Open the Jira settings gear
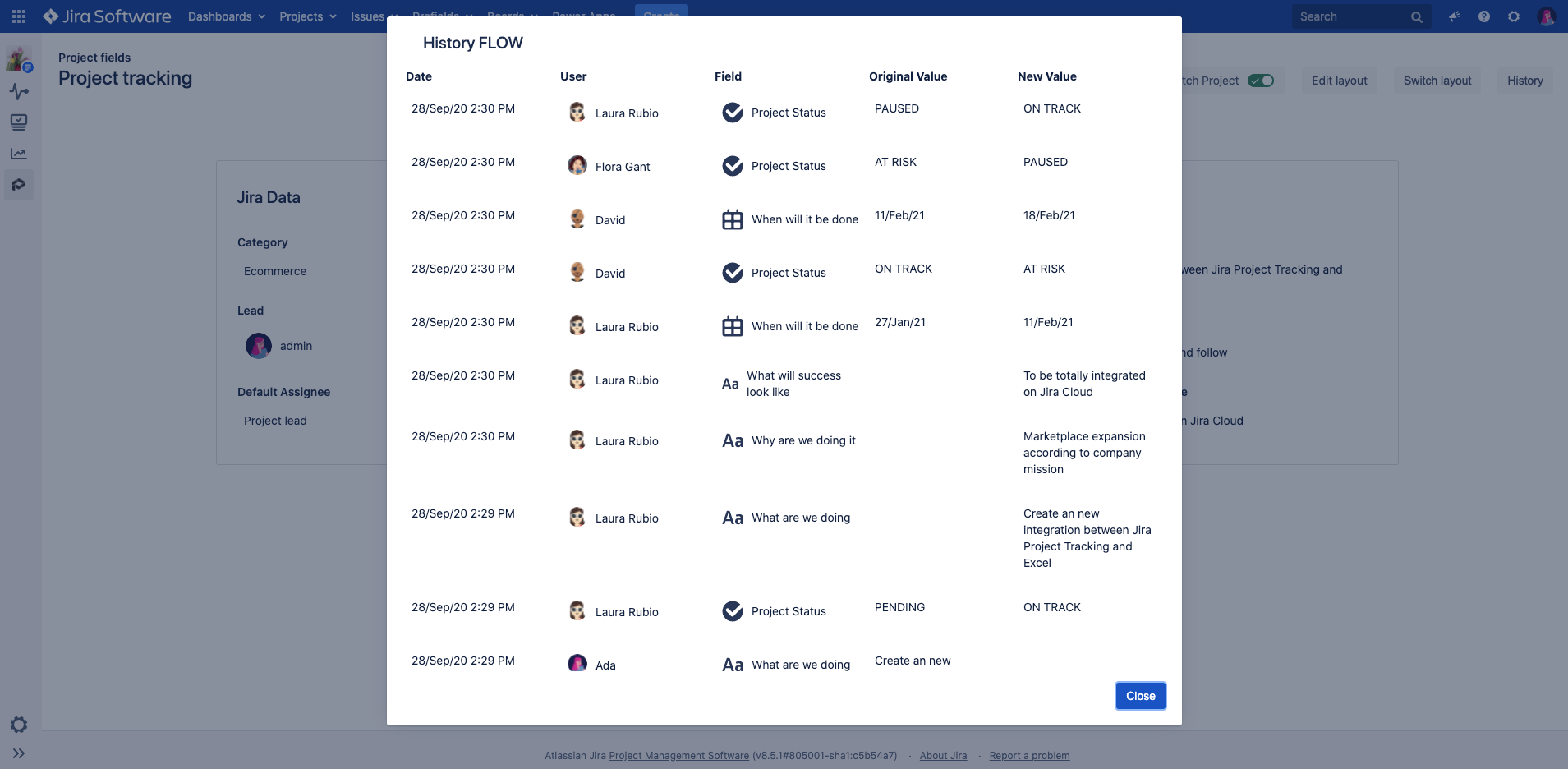Viewport: 1568px width, 769px height. [x=1514, y=16]
